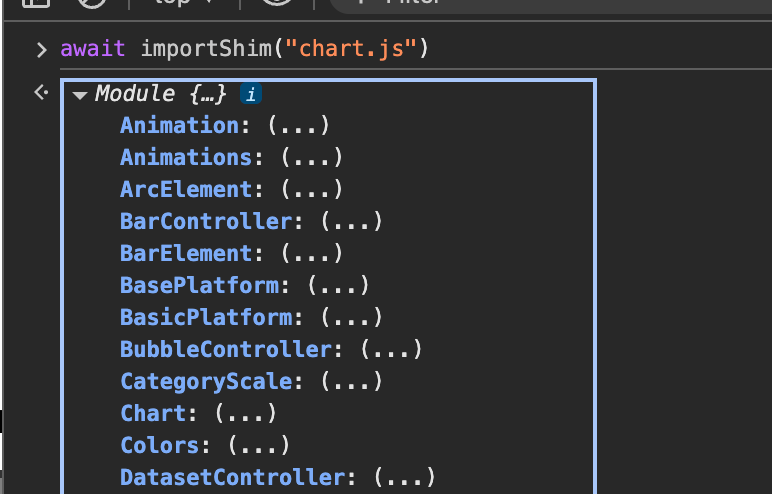Invoke getter for Animation property
Screen dimensions: 772x494
point(298,126)
